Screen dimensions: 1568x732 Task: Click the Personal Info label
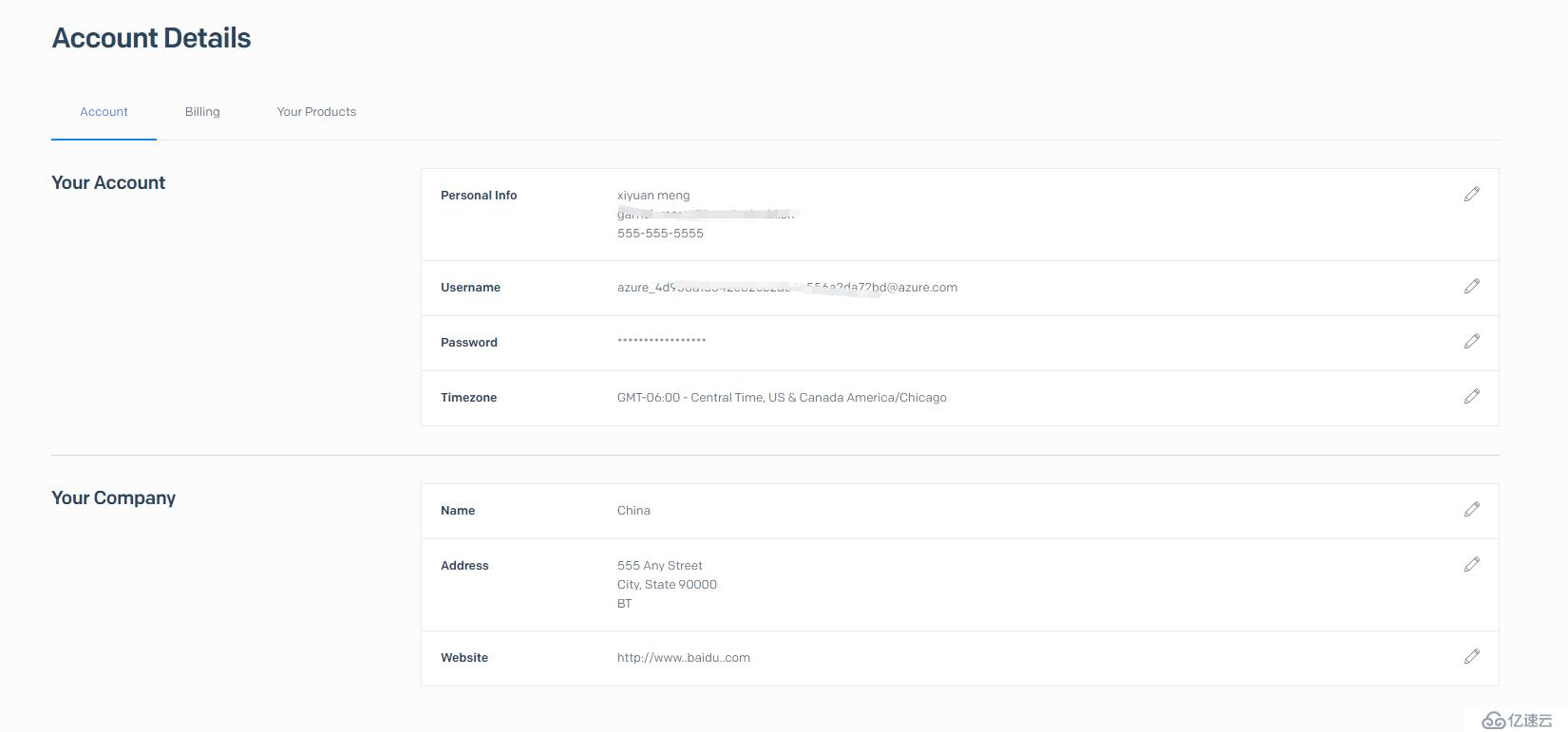tap(479, 196)
